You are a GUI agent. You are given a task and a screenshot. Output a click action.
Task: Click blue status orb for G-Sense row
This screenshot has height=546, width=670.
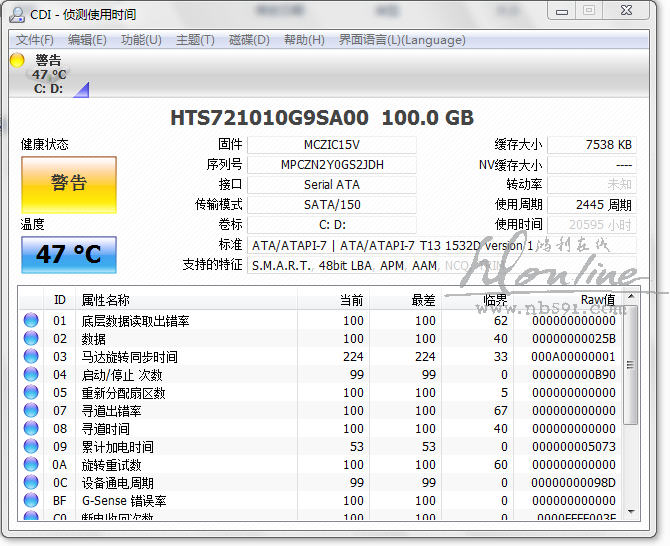[x=31, y=501]
